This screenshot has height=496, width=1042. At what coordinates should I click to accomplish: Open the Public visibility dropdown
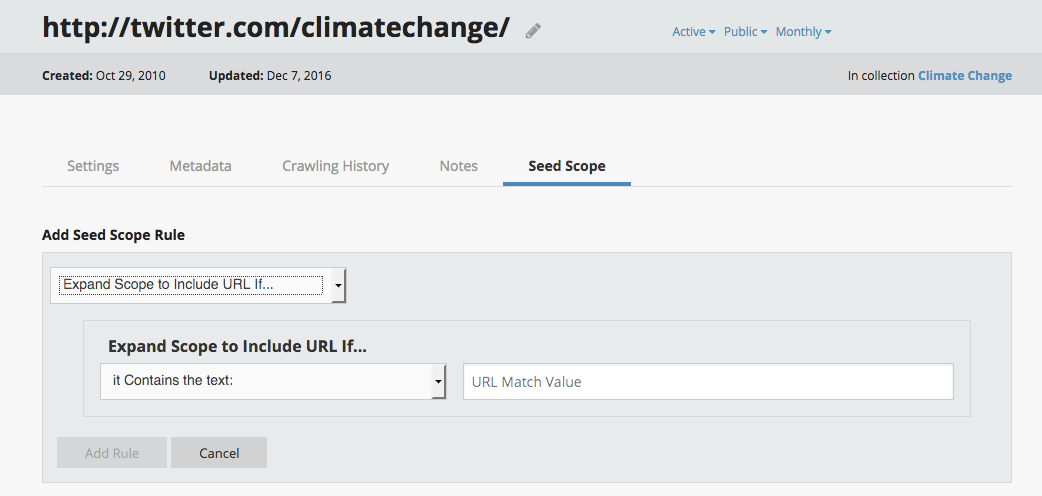point(745,32)
